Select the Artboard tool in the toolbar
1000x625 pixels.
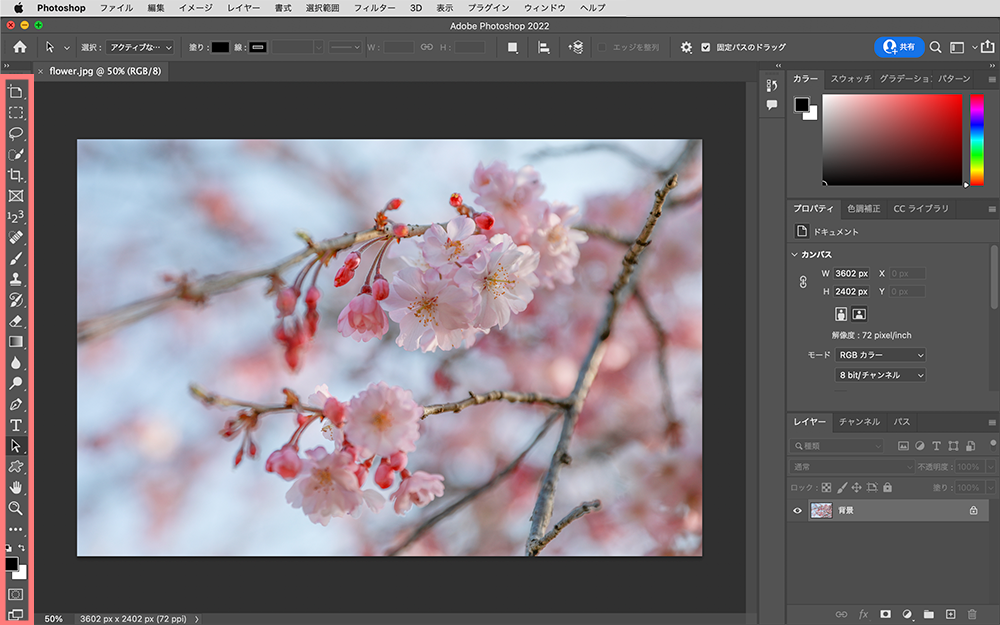point(16,92)
